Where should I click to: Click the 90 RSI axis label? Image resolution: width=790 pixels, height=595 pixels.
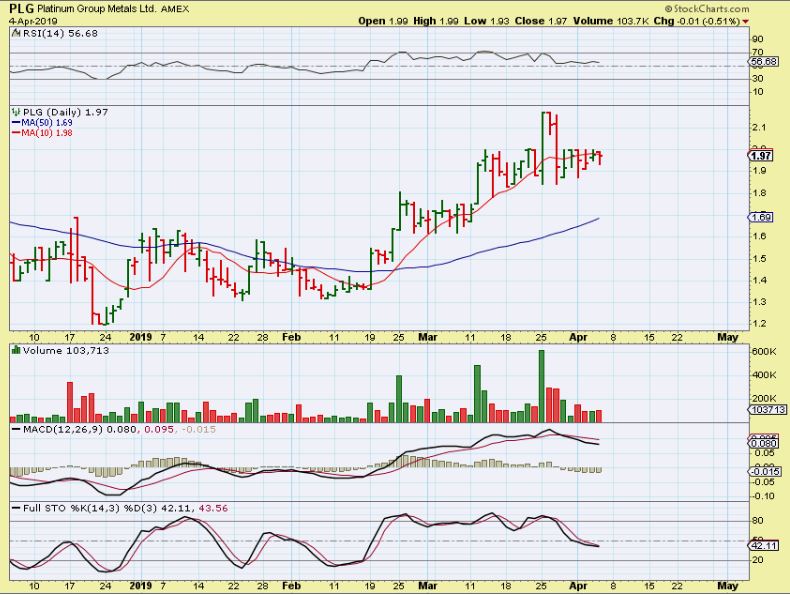tap(757, 39)
